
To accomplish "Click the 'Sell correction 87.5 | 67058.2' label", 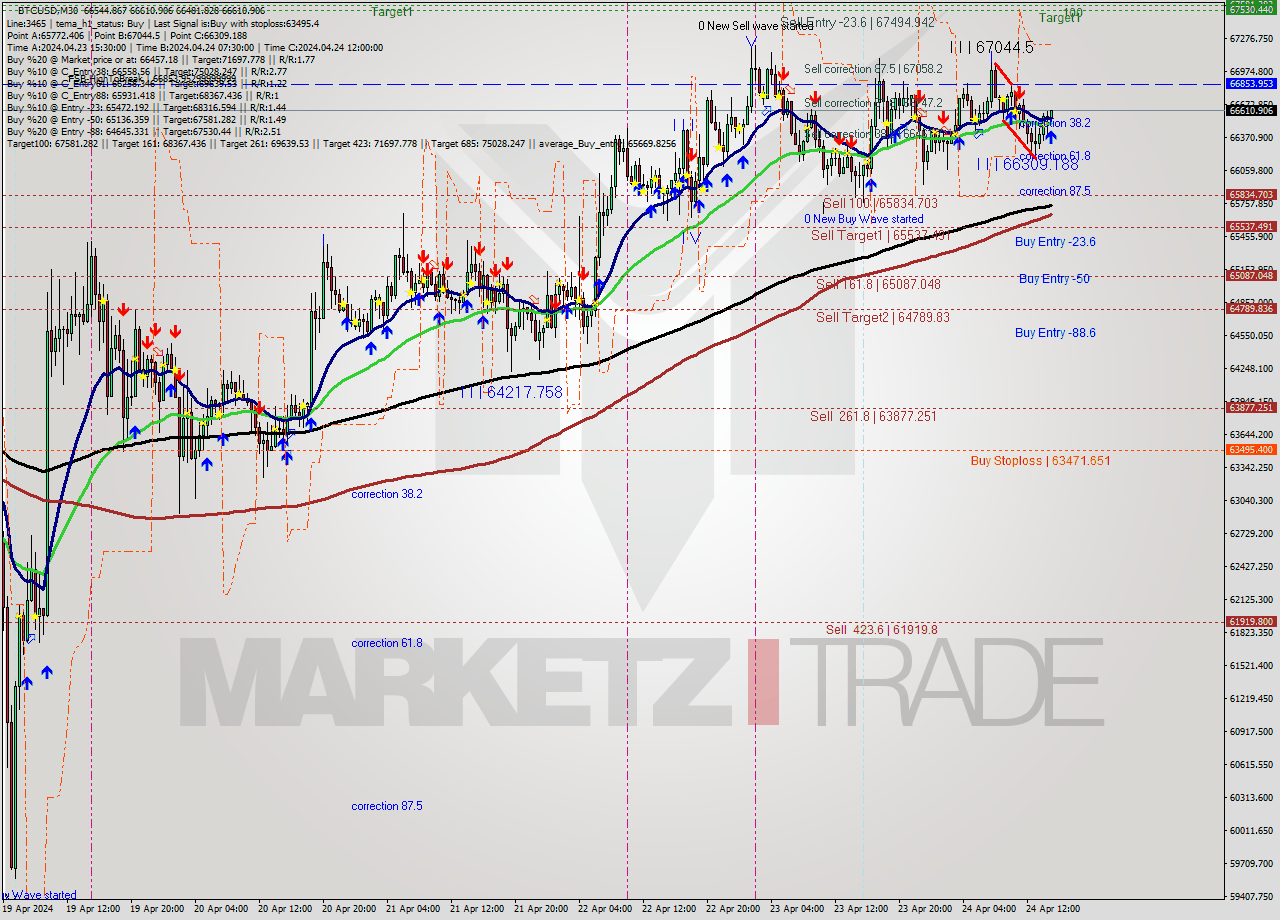I will click(873, 69).
